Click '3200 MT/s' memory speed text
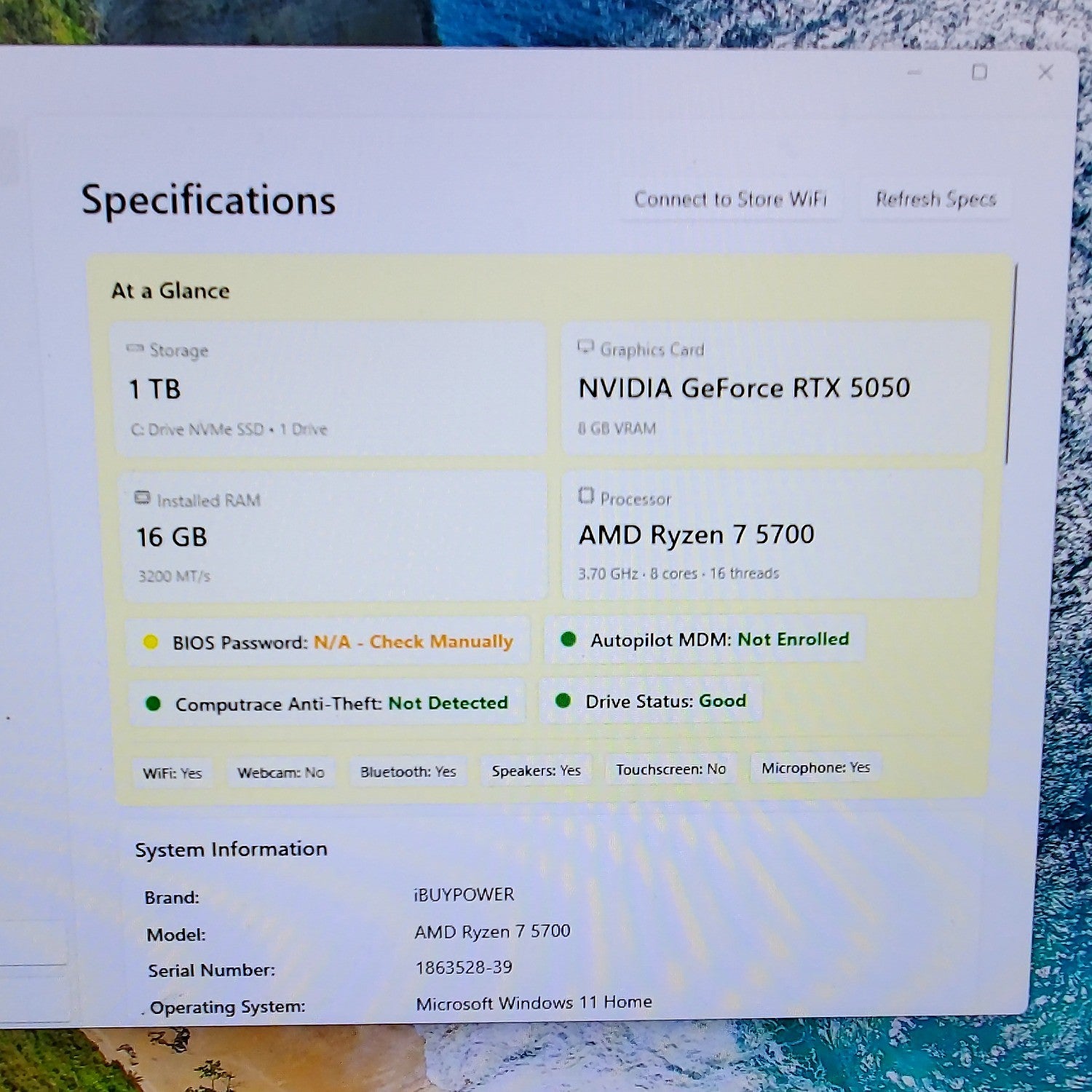This screenshot has height=1092, width=1092. coord(175,577)
